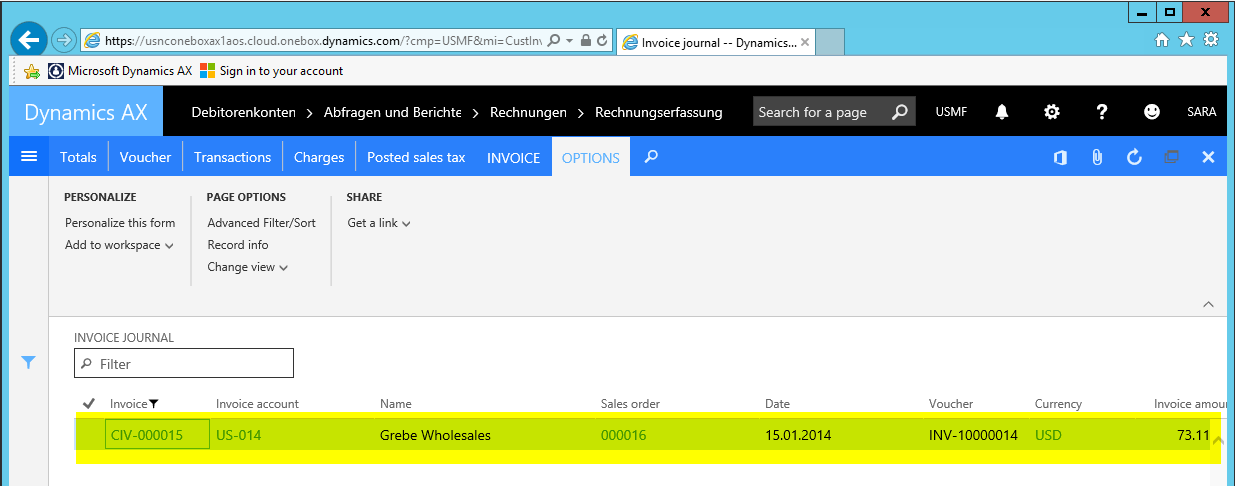Click the action pane search magnifier
The width and height of the screenshot is (1235, 486).
tap(651, 157)
